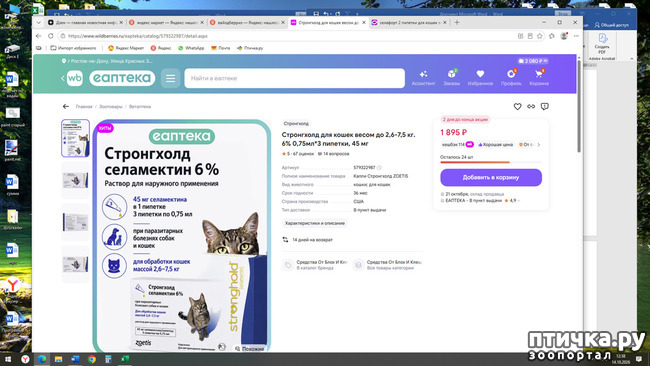Click browser back arrow
Image resolution: width=650 pixels, height=366 pixels.
tap(39, 36)
